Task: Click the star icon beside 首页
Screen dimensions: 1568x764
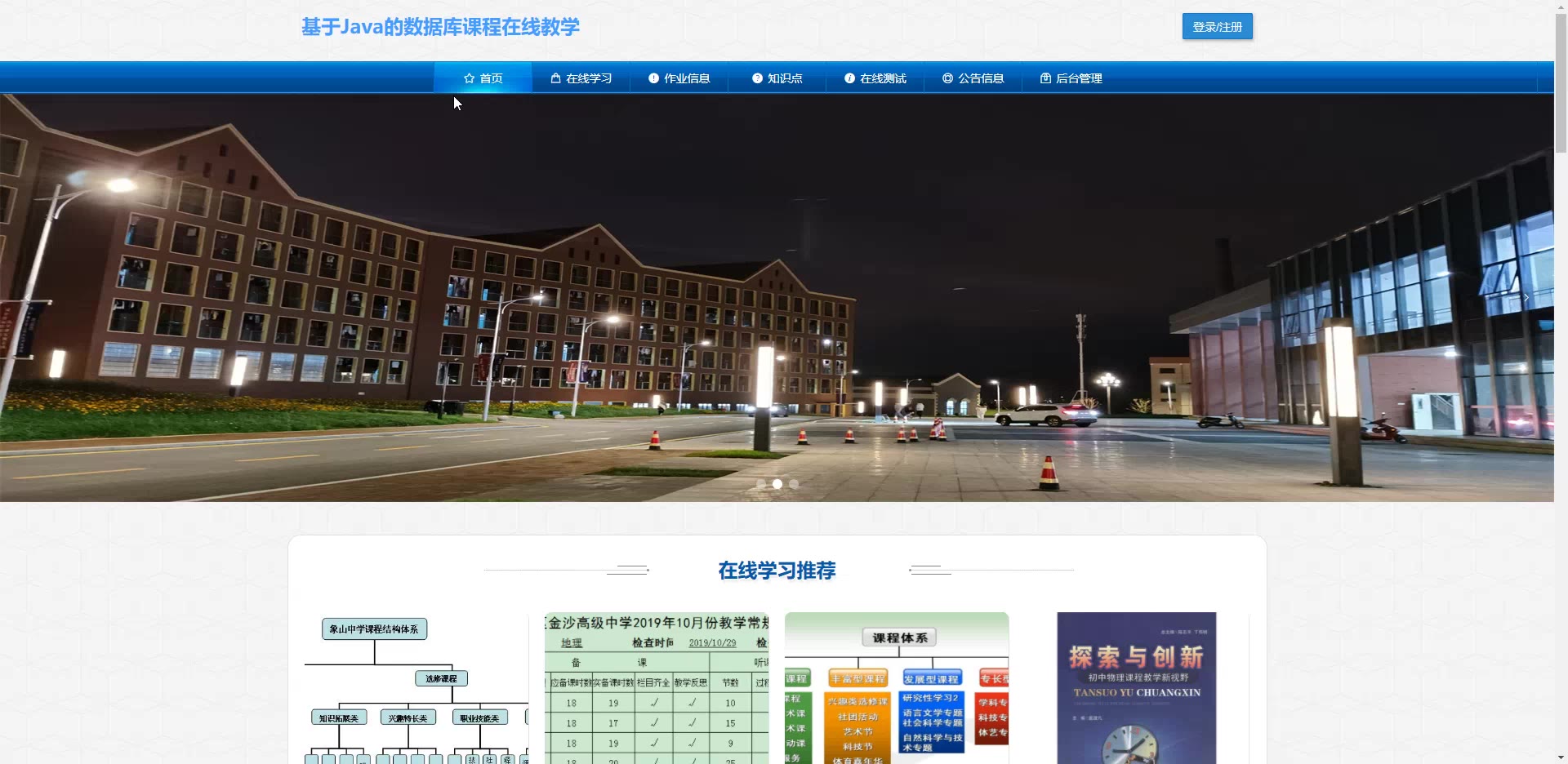Action: (469, 78)
